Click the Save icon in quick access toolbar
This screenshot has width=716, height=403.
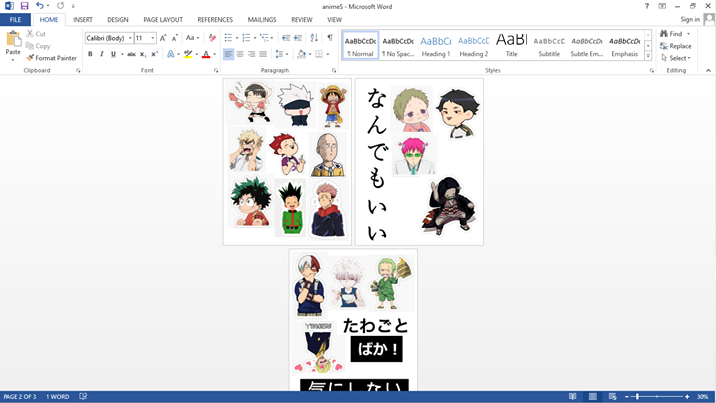(24, 6)
